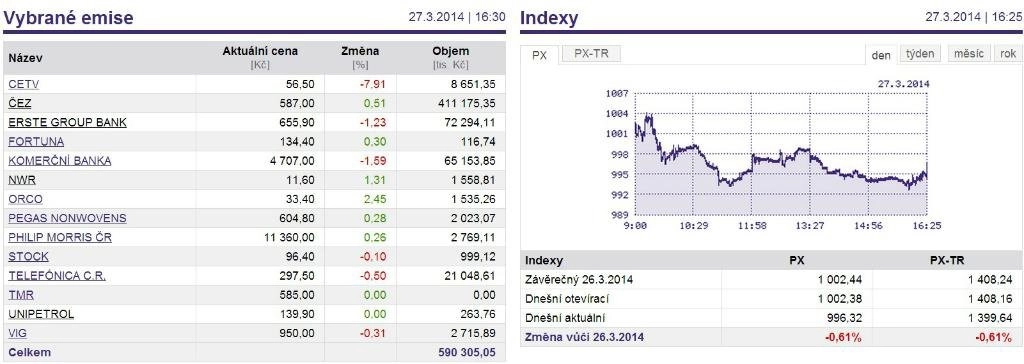Select the PX index tab
Viewport: 1024px width, 364px height.
(539, 56)
